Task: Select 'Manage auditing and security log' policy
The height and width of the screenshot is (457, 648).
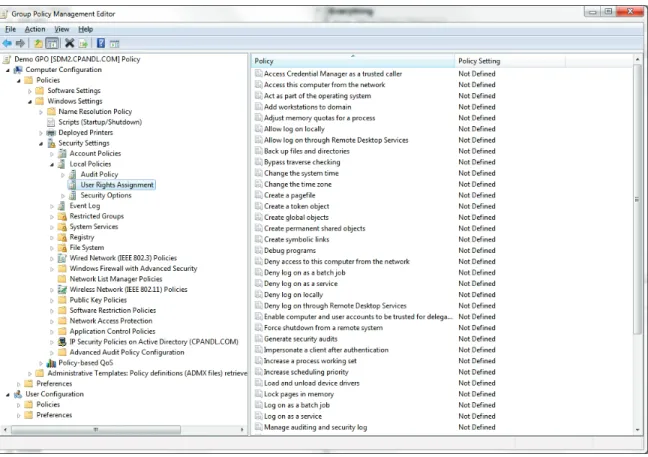Action: pyautogui.click(x=315, y=427)
